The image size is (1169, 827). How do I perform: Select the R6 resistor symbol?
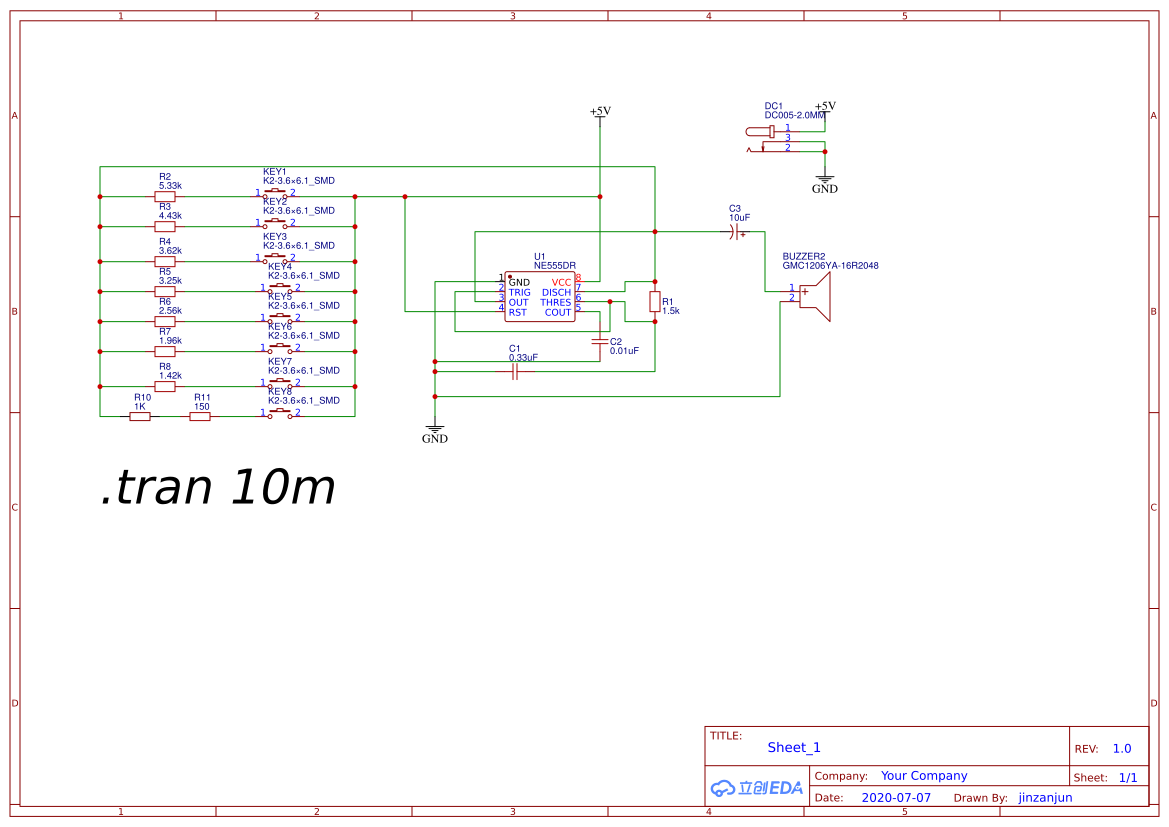165,321
